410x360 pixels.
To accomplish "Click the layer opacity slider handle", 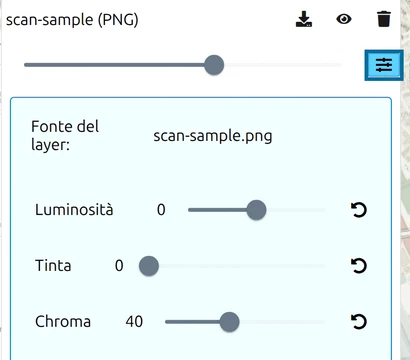I will tap(214, 65).
